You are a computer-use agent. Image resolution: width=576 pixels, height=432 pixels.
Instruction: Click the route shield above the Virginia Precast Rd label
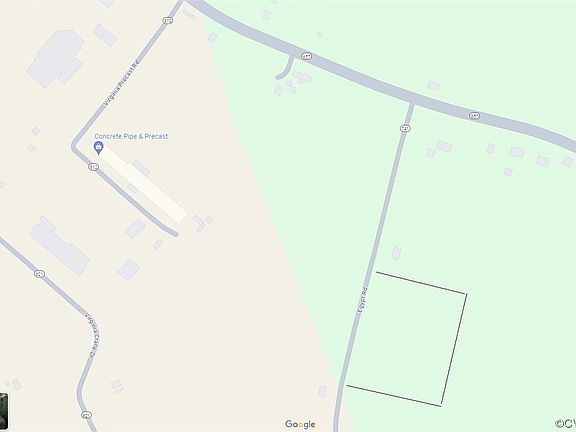(x=168, y=21)
